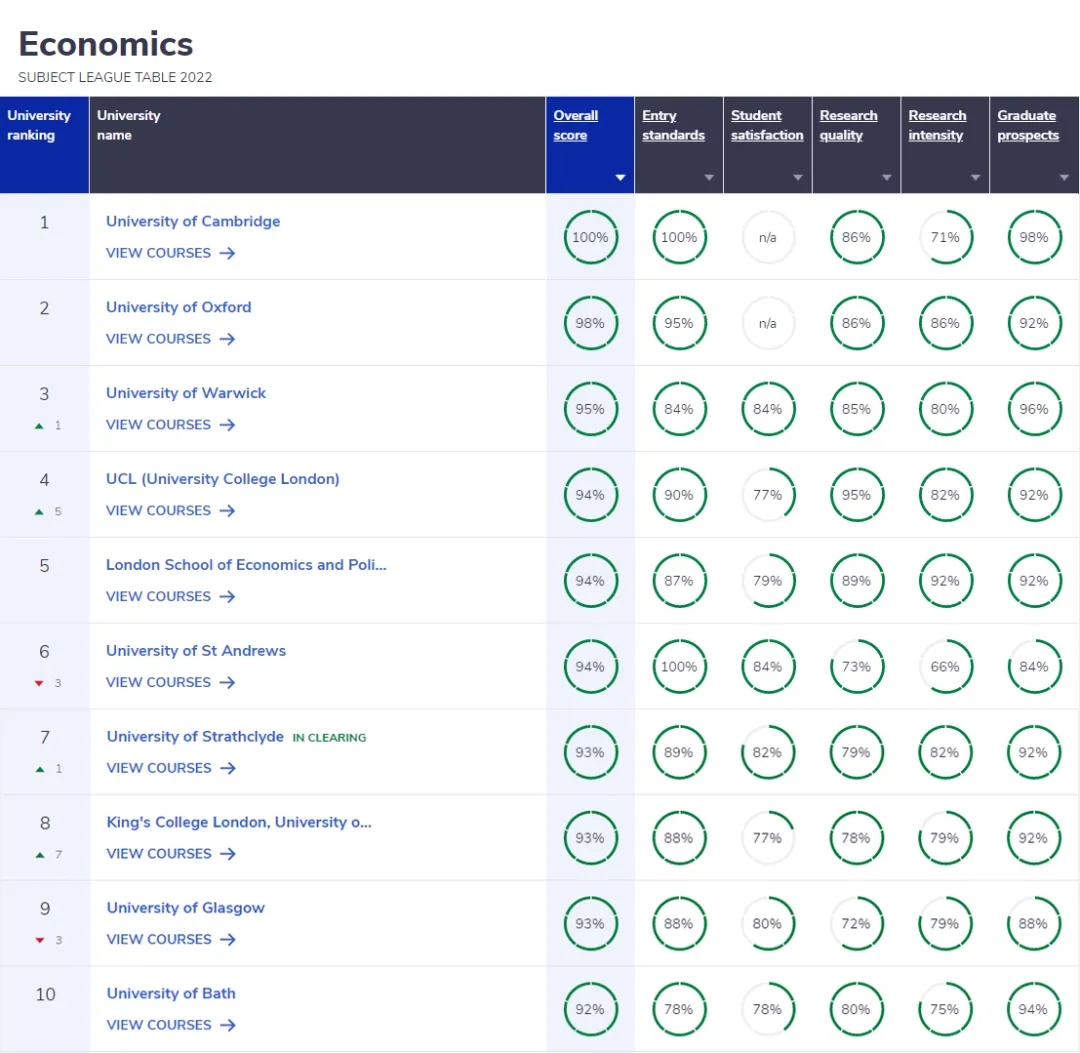Open Student satisfaction column sort arrow
Screen dimensions: 1080x1053
point(798,178)
